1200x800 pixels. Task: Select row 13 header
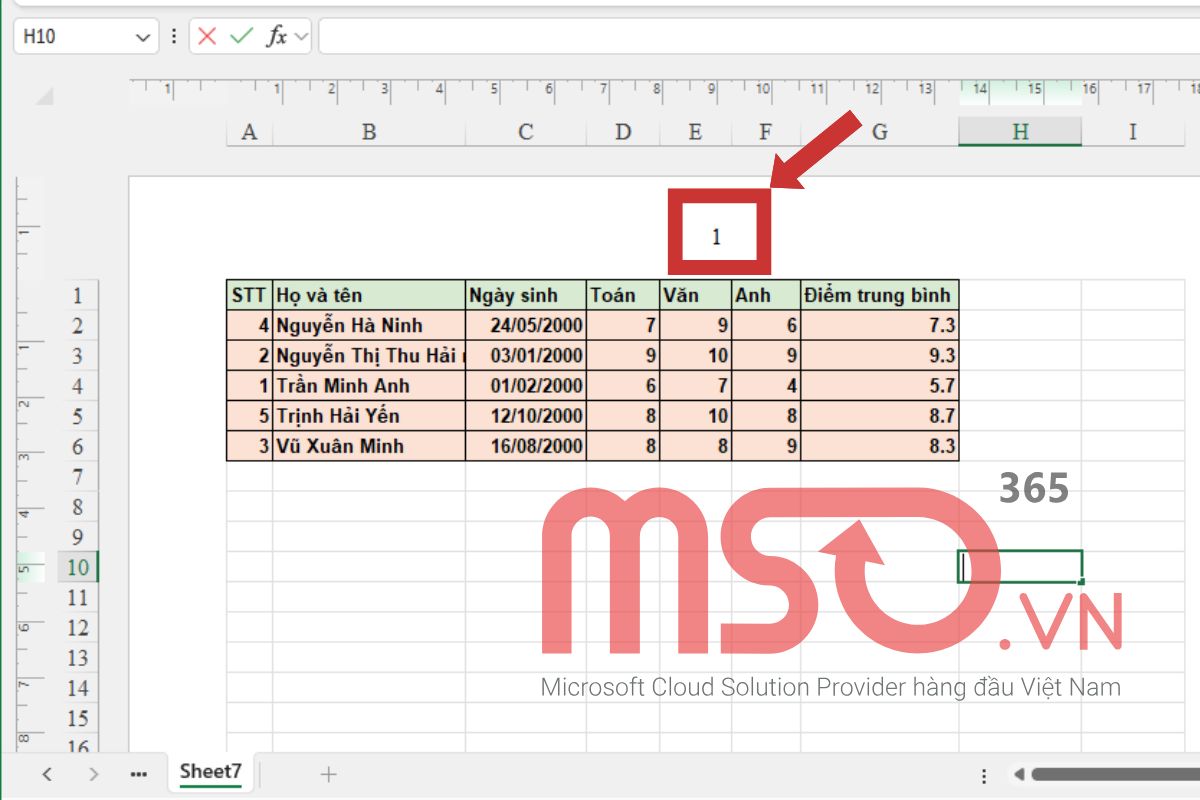[x=78, y=658]
